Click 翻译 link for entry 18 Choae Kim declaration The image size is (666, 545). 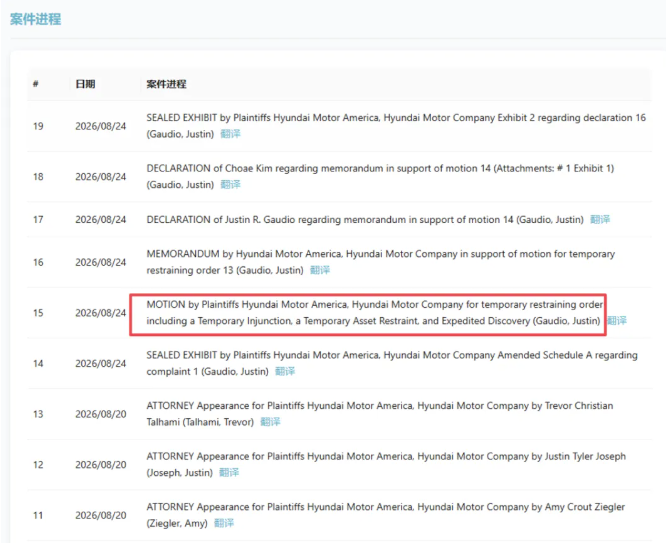(x=230, y=184)
